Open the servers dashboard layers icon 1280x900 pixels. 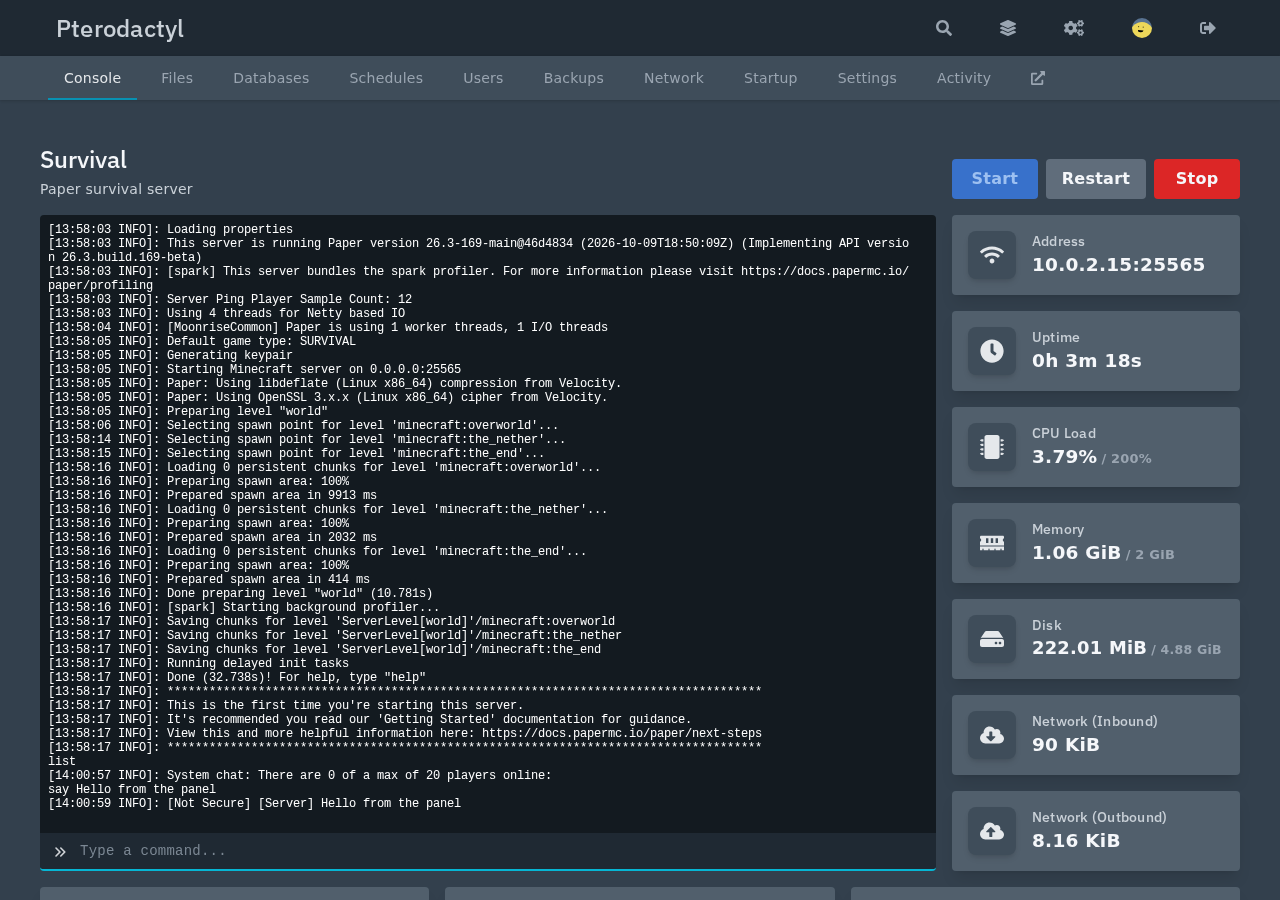pyautogui.click(x=1008, y=28)
